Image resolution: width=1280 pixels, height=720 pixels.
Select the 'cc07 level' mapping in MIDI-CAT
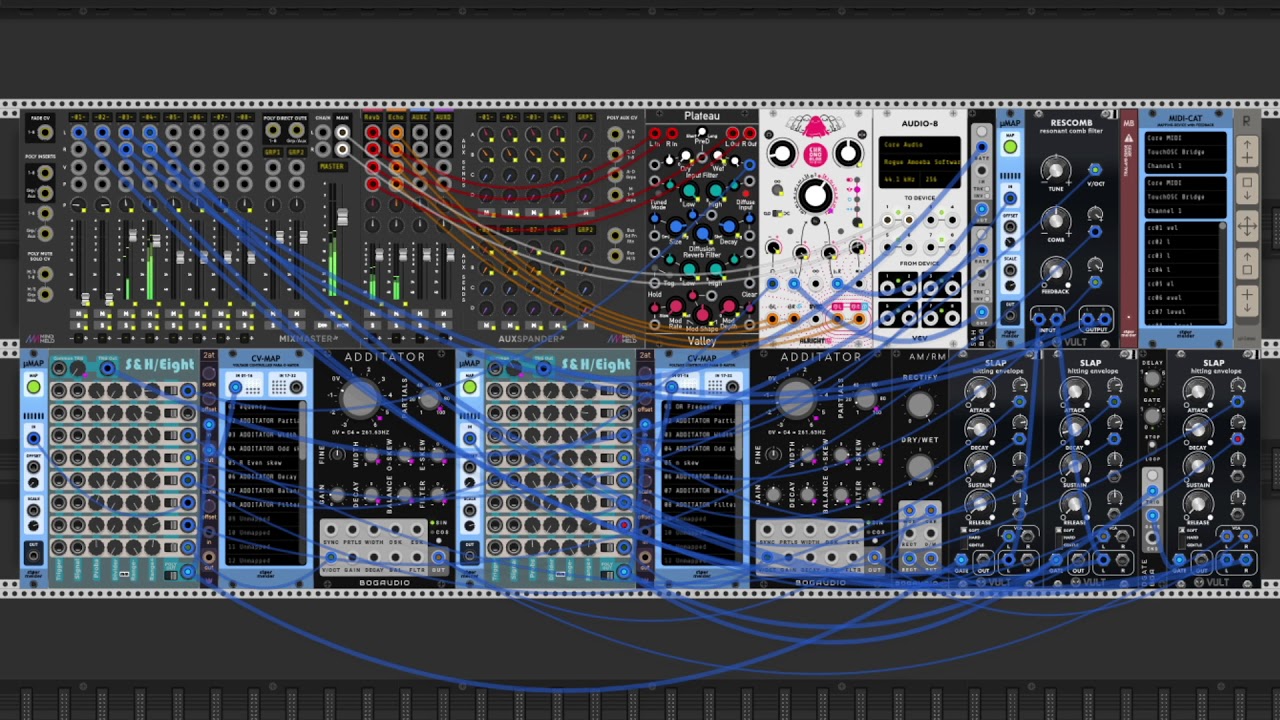click(1180, 312)
